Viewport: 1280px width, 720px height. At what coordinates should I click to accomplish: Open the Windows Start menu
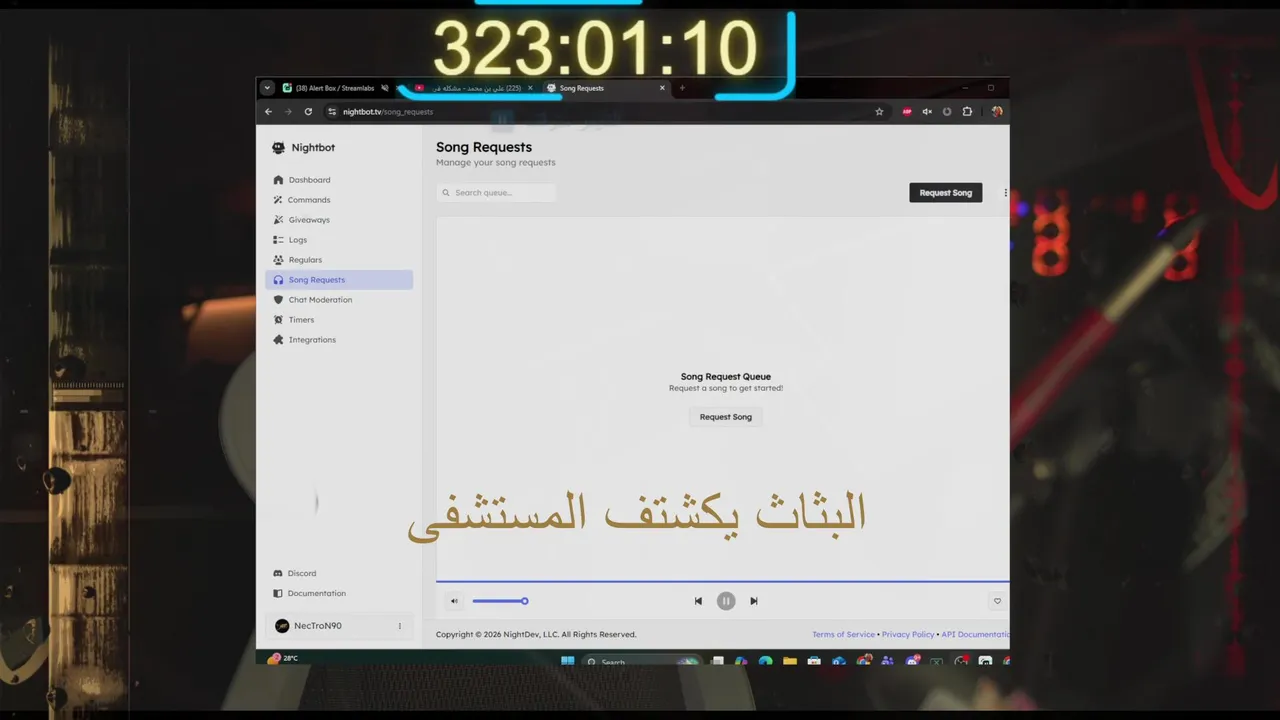tap(568, 661)
